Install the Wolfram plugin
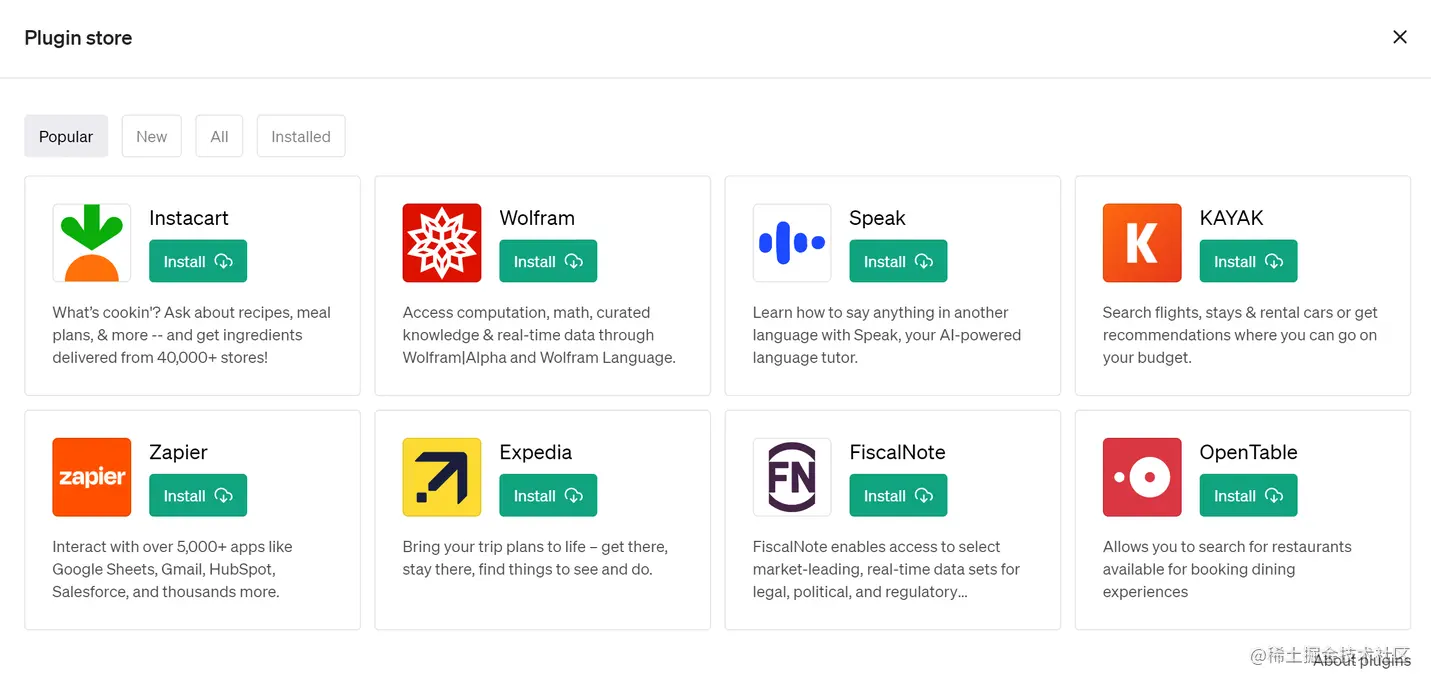Image resolution: width=1431 pixels, height=686 pixels. click(x=548, y=262)
